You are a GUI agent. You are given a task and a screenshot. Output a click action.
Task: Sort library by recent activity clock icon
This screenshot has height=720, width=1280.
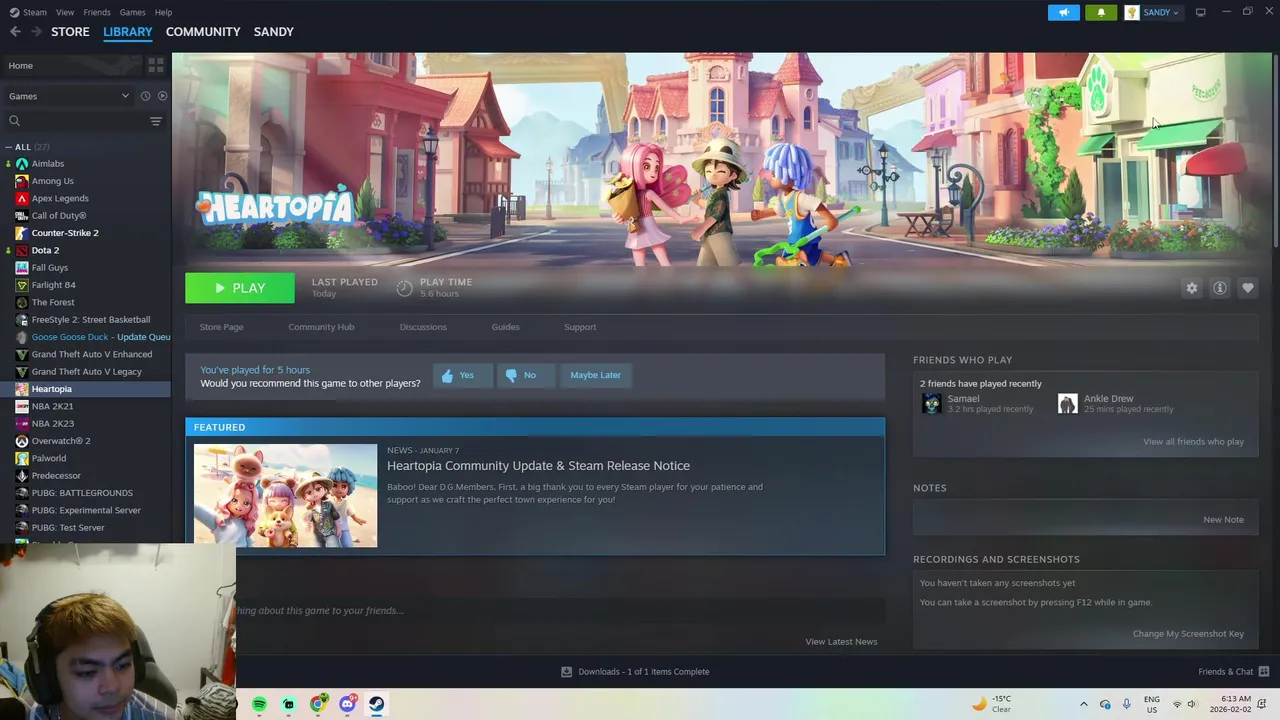145,96
